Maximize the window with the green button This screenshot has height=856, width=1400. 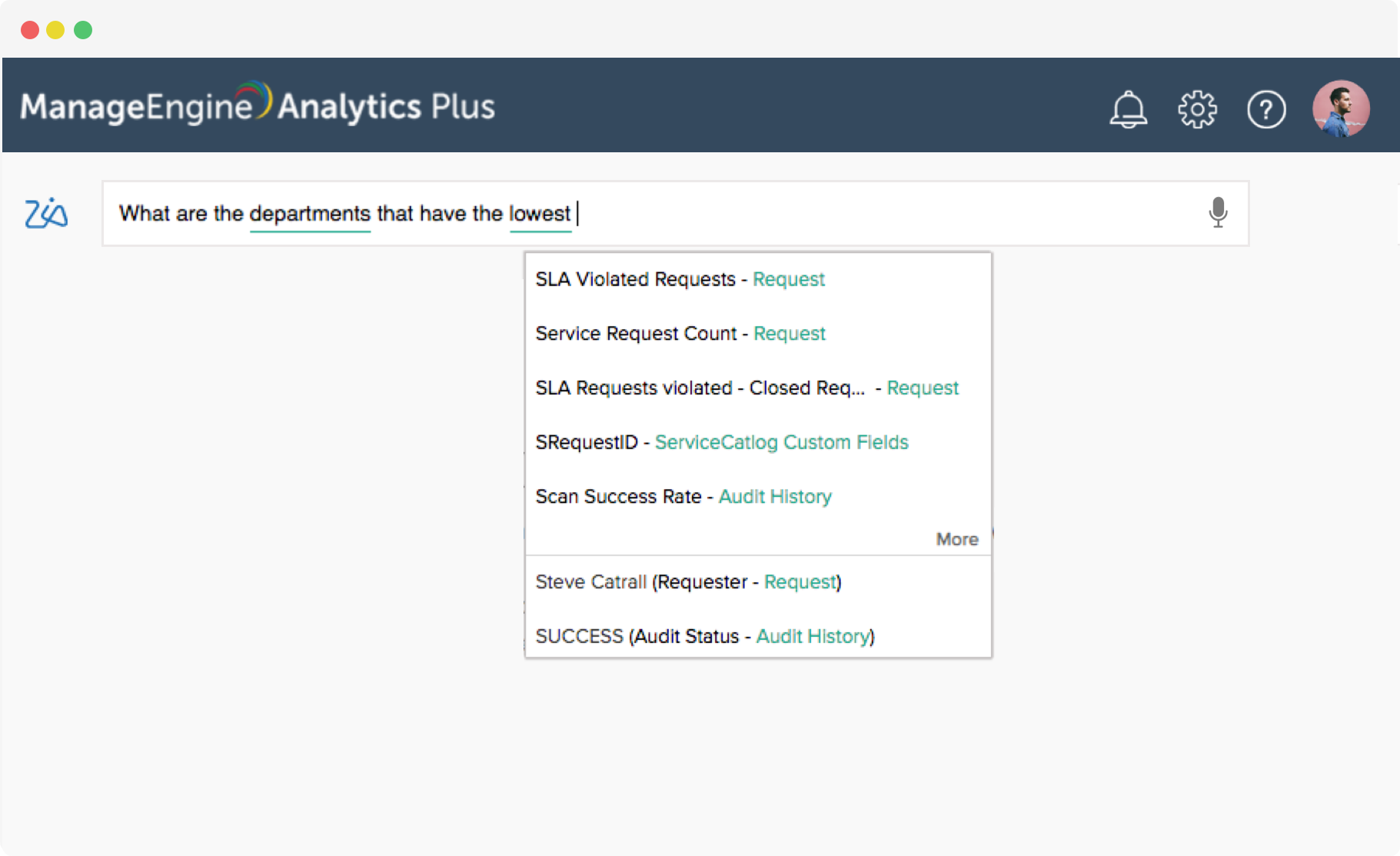[x=83, y=30]
